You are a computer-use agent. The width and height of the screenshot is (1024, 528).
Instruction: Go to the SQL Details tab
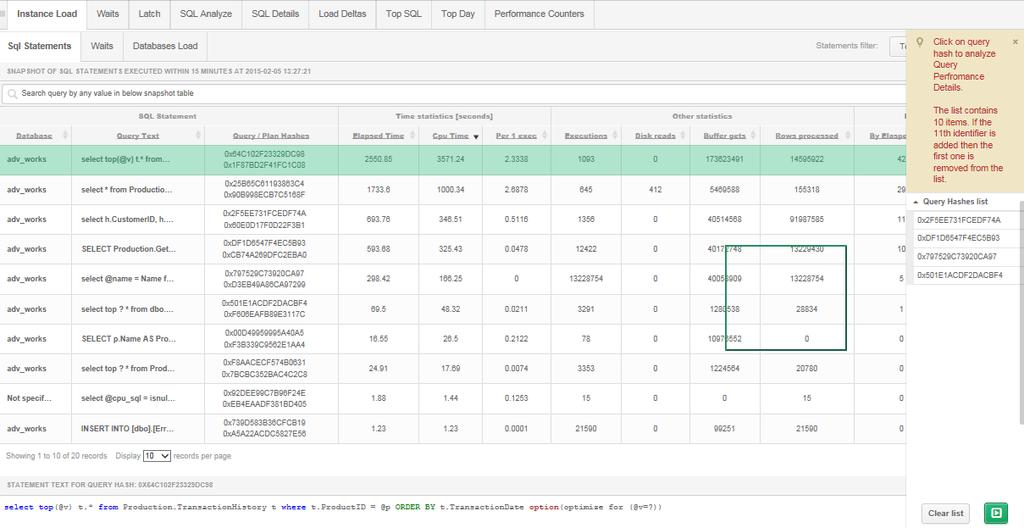point(275,14)
